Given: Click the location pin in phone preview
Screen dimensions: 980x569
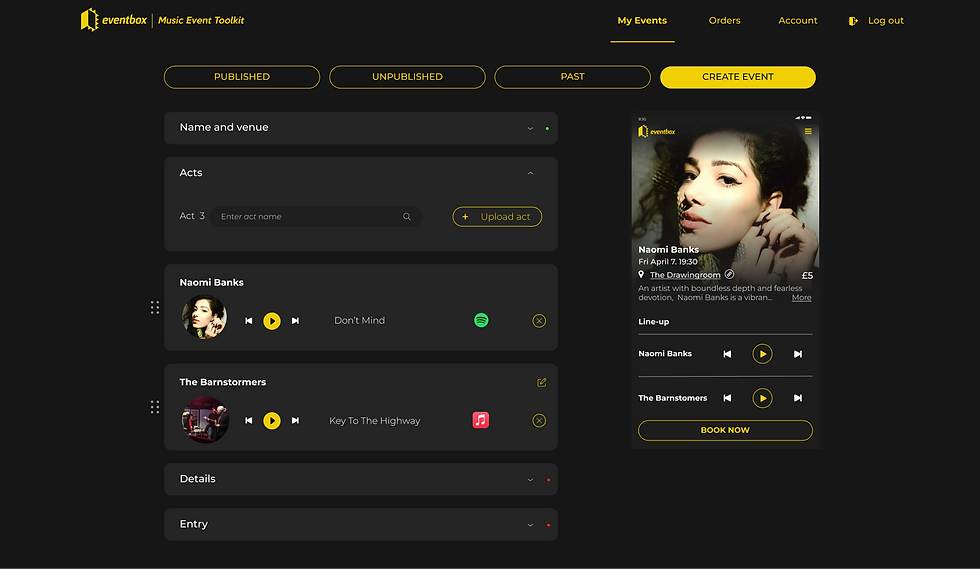Looking at the screenshot, I should (641, 274).
